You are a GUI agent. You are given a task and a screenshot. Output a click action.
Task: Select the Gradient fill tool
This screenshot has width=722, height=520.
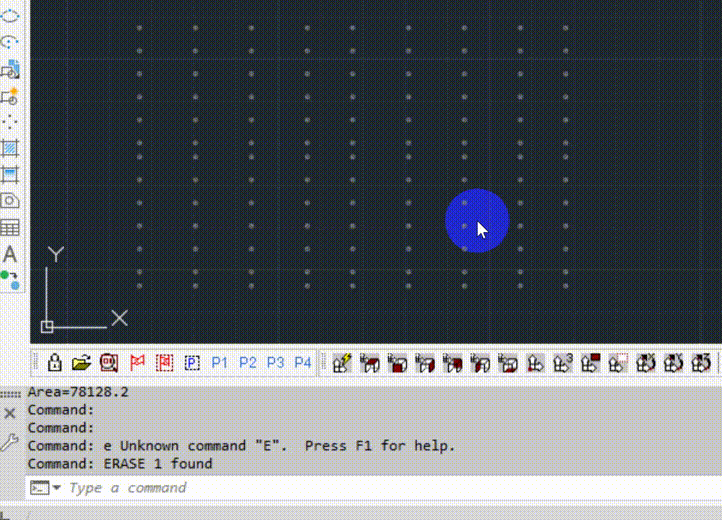pyautogui.click(x=10, y=175)
